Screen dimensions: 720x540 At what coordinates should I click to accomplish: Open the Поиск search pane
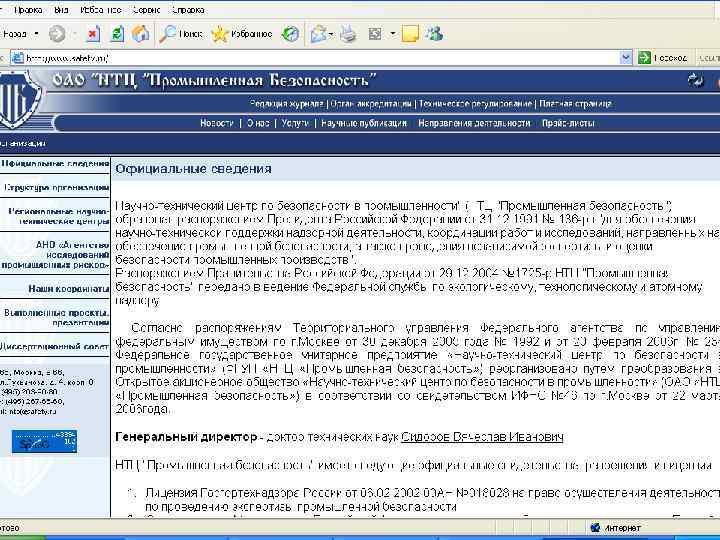tap(180, 34)
